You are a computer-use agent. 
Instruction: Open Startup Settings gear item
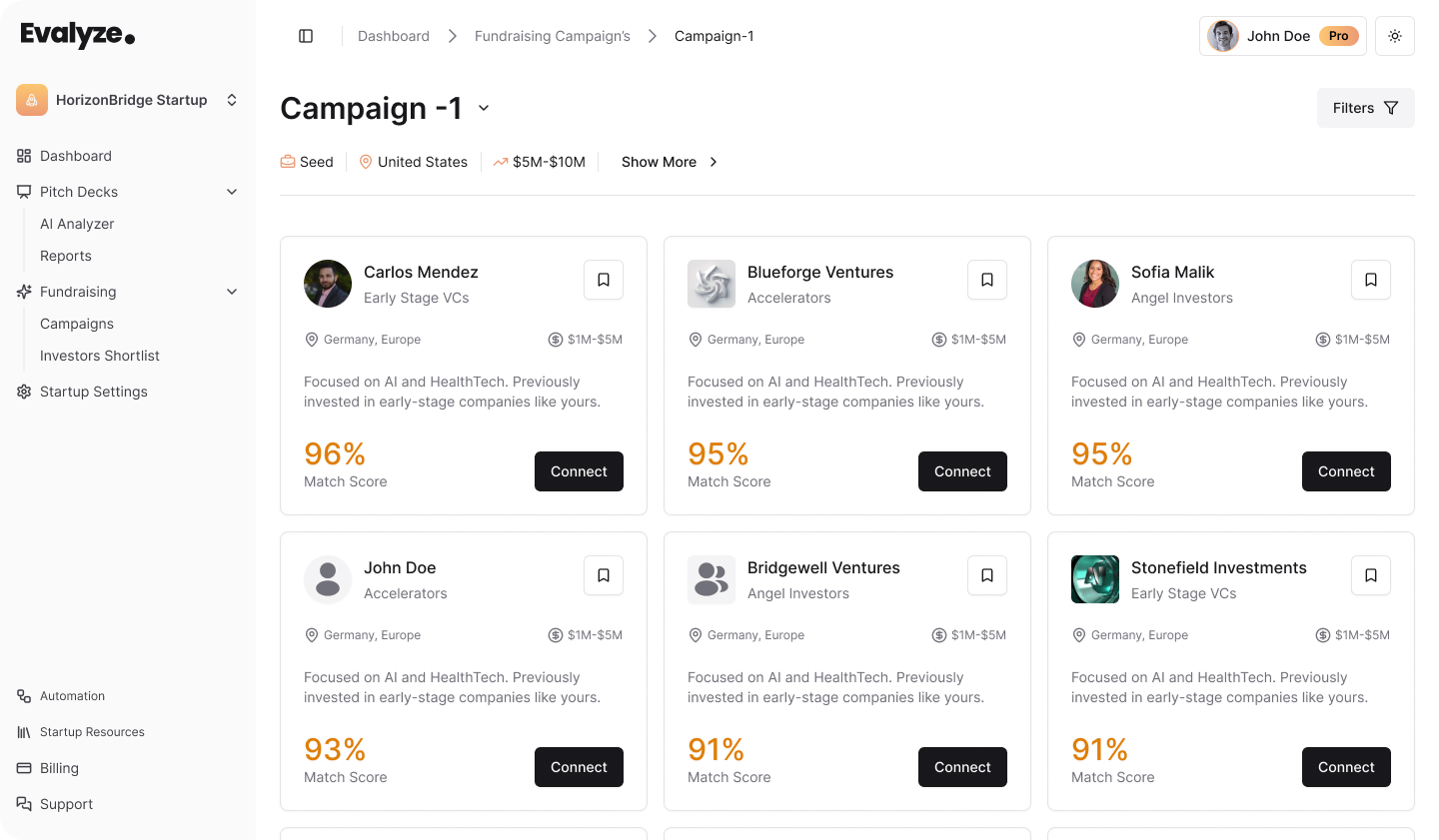pos(93,392)
